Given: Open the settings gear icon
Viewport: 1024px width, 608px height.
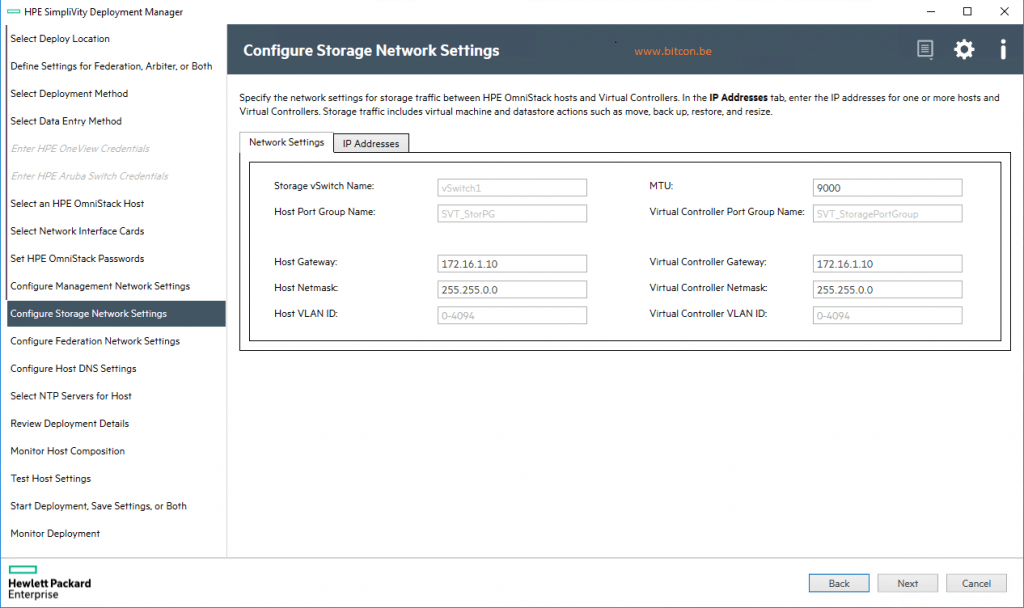Looking at the screenshot, I should [963, 50].
